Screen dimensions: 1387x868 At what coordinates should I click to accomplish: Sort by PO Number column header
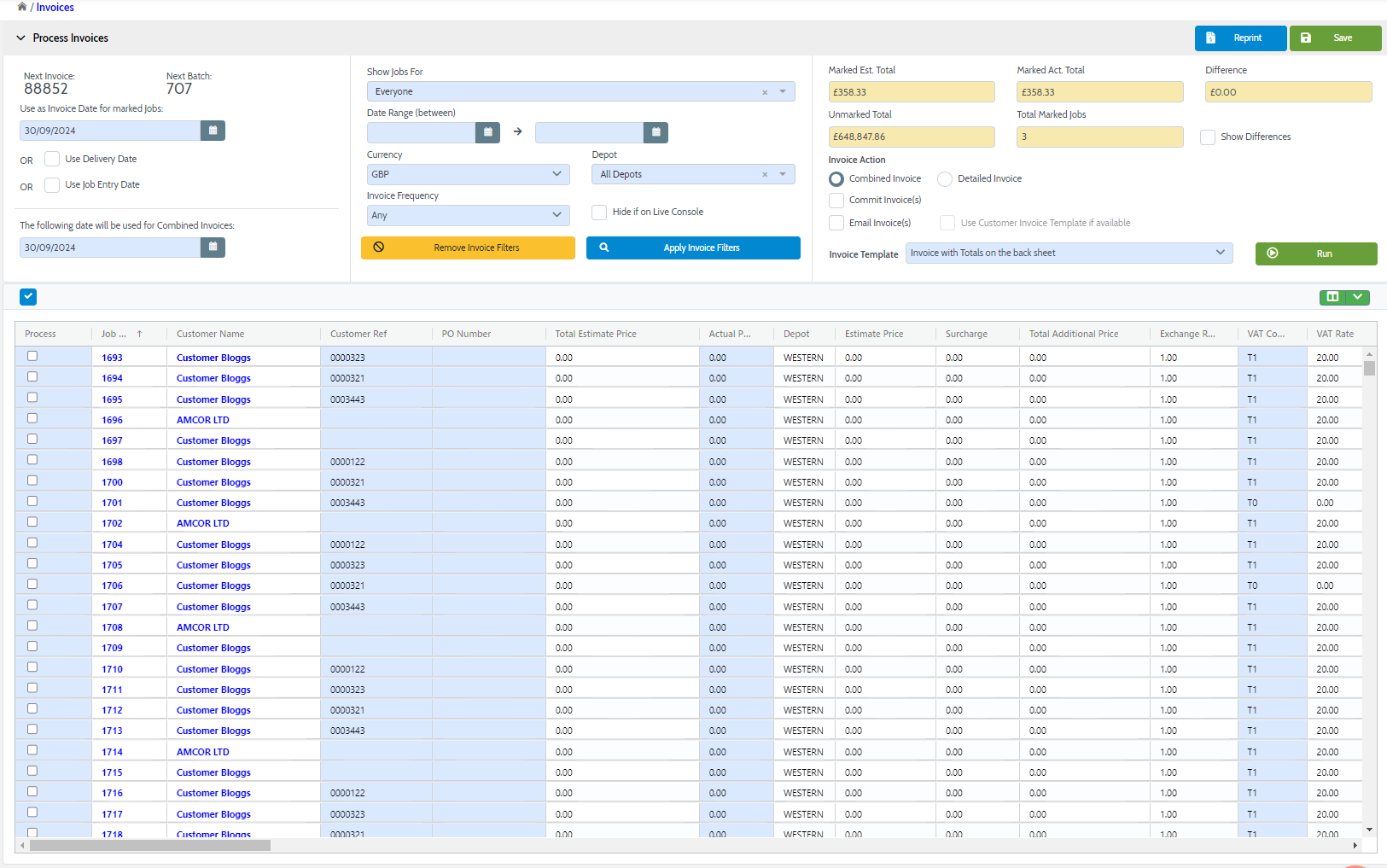466,334
